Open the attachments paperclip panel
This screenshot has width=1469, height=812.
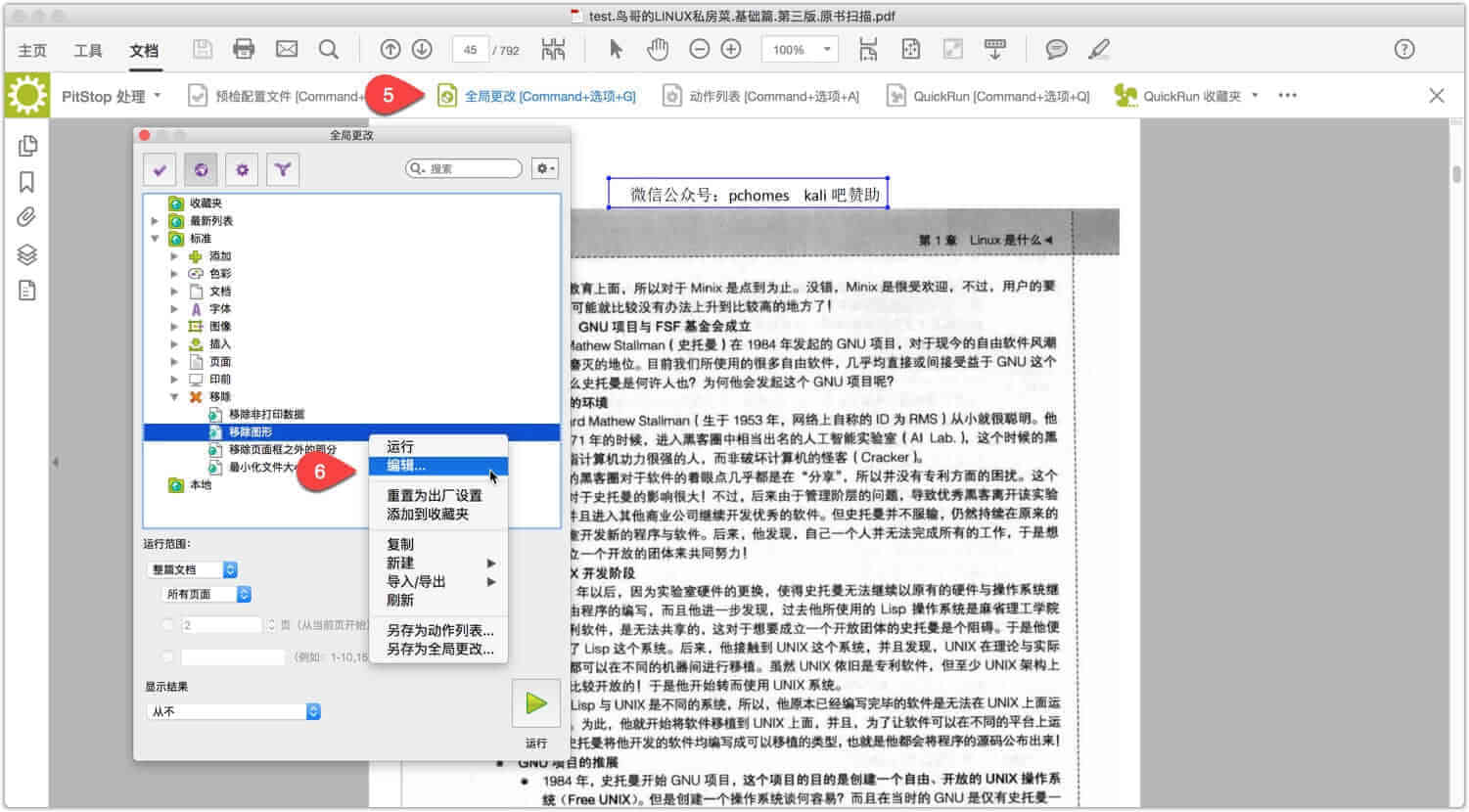tap(27, 217)
